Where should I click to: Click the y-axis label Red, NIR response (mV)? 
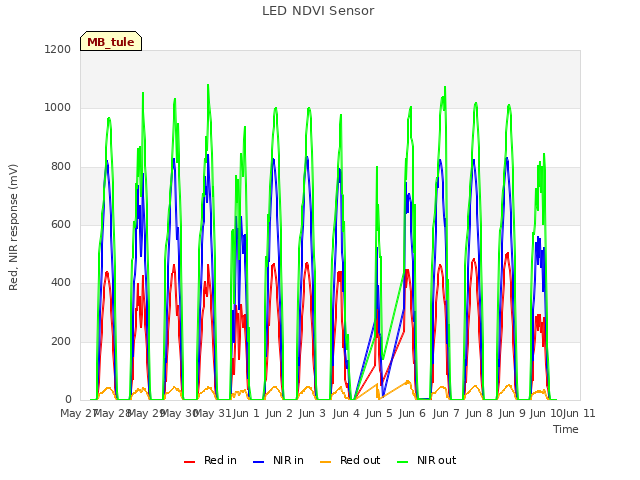(x=13, y=227)
